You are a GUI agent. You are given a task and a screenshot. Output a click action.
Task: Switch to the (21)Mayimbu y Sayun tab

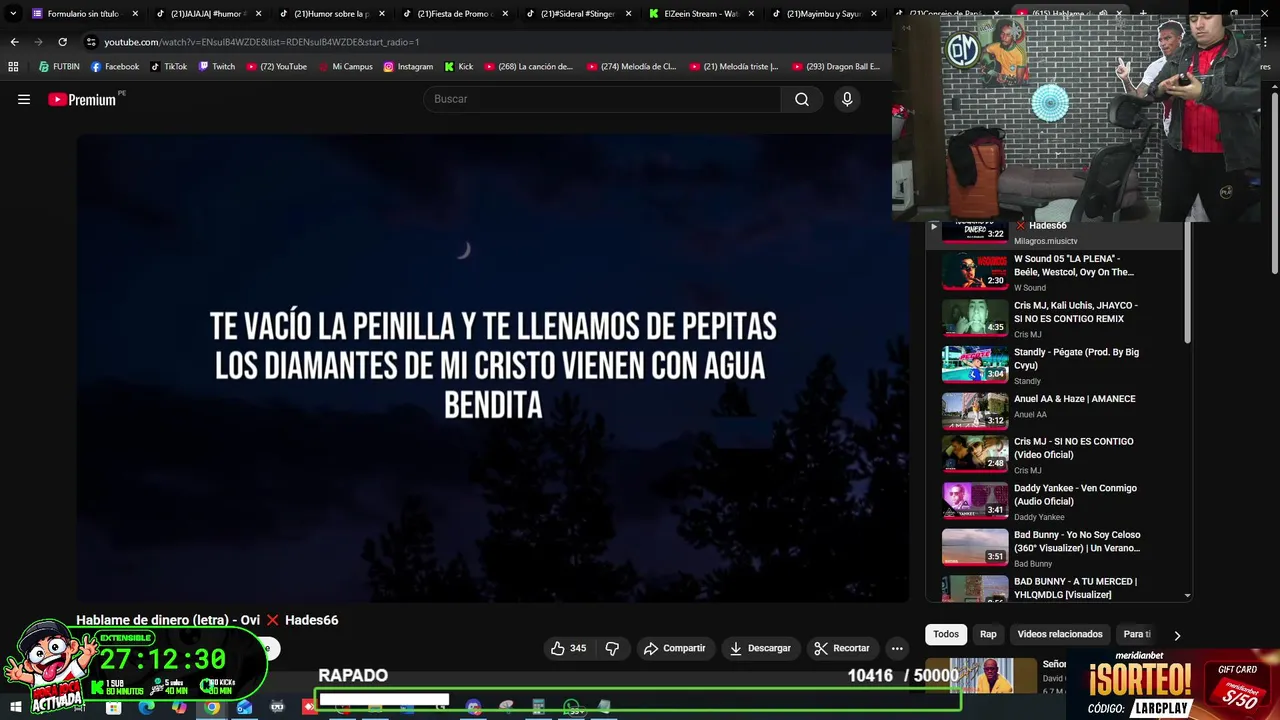(x=823, y=14)
